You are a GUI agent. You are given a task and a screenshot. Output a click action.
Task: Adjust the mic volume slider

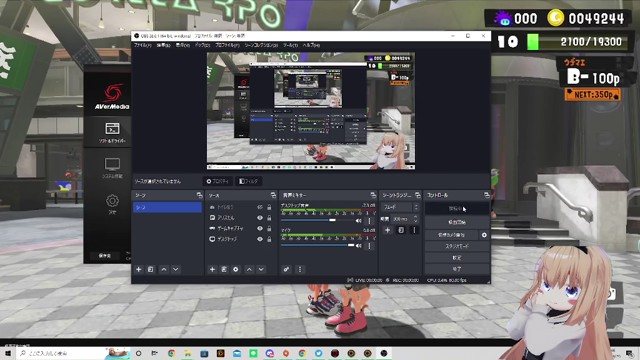[x=318, y=245]
